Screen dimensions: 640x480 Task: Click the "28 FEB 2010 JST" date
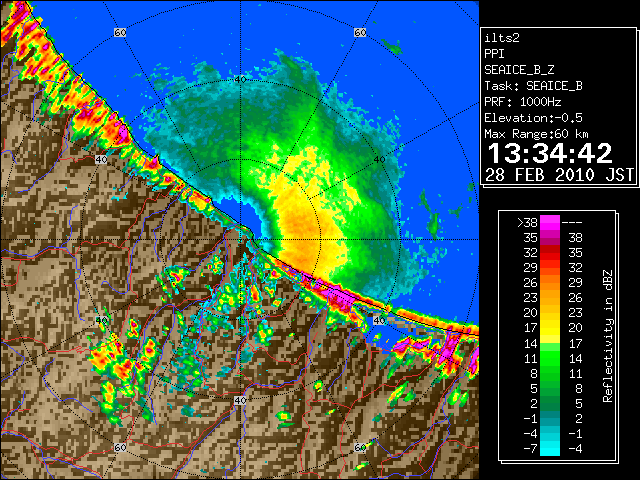[x=559, y=175]
